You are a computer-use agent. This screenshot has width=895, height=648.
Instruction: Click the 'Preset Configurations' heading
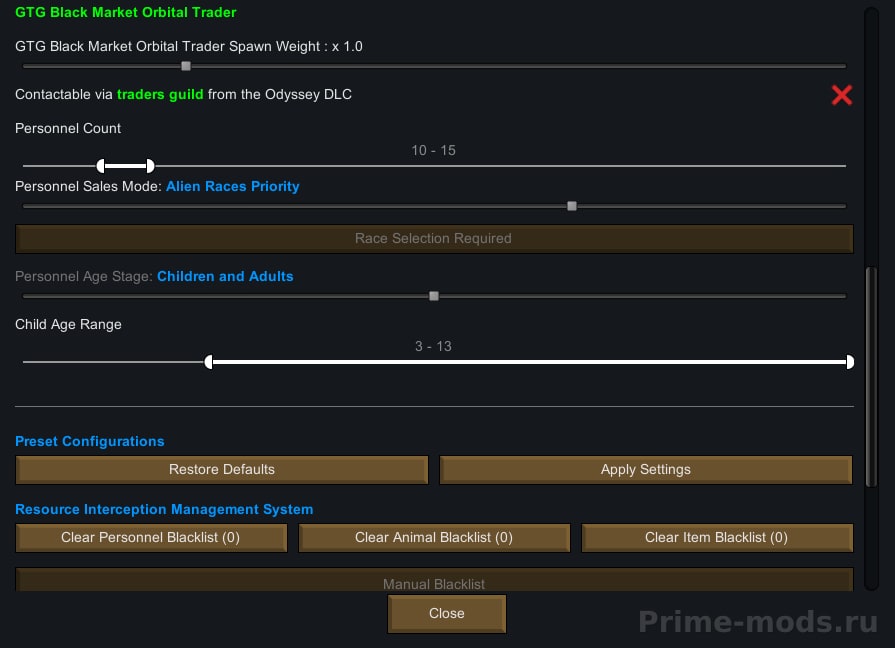tap(90, 441)
